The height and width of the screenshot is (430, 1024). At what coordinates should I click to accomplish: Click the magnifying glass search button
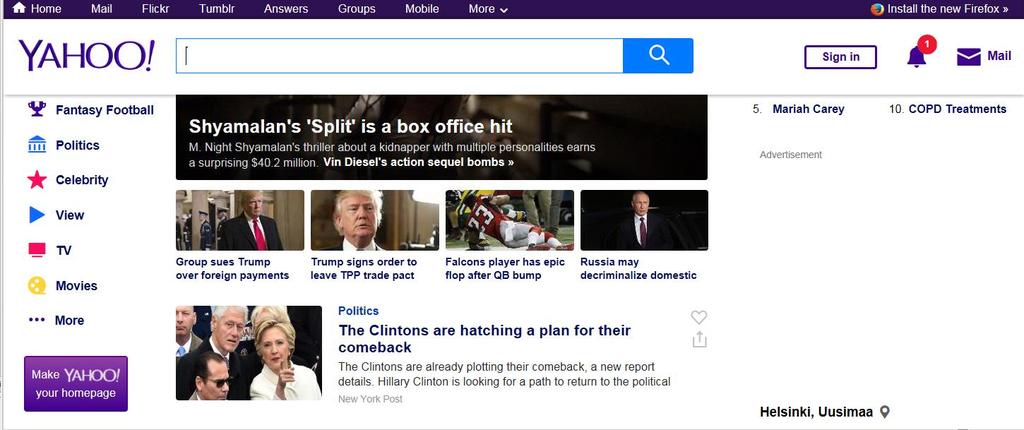(658, 56)
